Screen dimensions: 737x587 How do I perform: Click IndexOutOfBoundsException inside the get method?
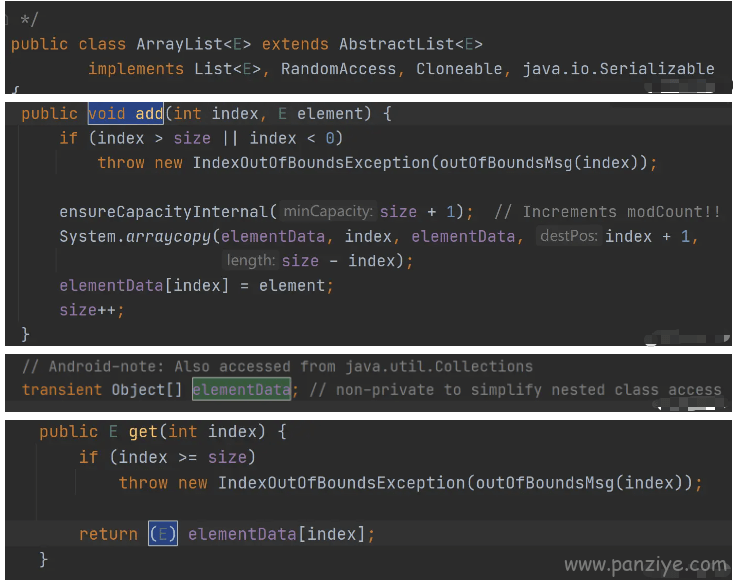341,483
